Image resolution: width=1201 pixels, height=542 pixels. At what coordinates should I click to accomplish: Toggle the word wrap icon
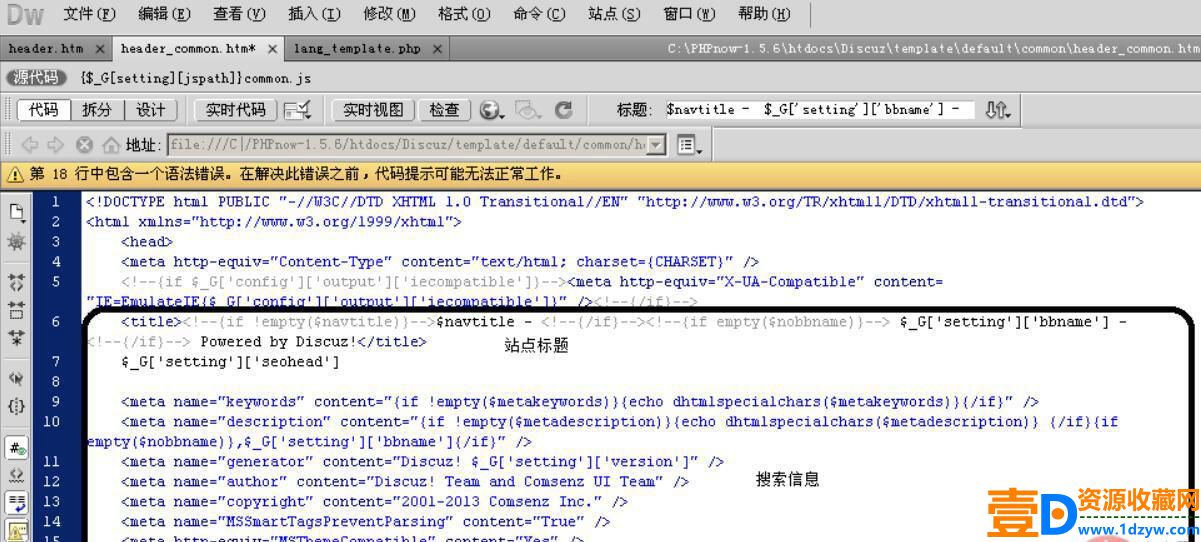coord(17,502)
